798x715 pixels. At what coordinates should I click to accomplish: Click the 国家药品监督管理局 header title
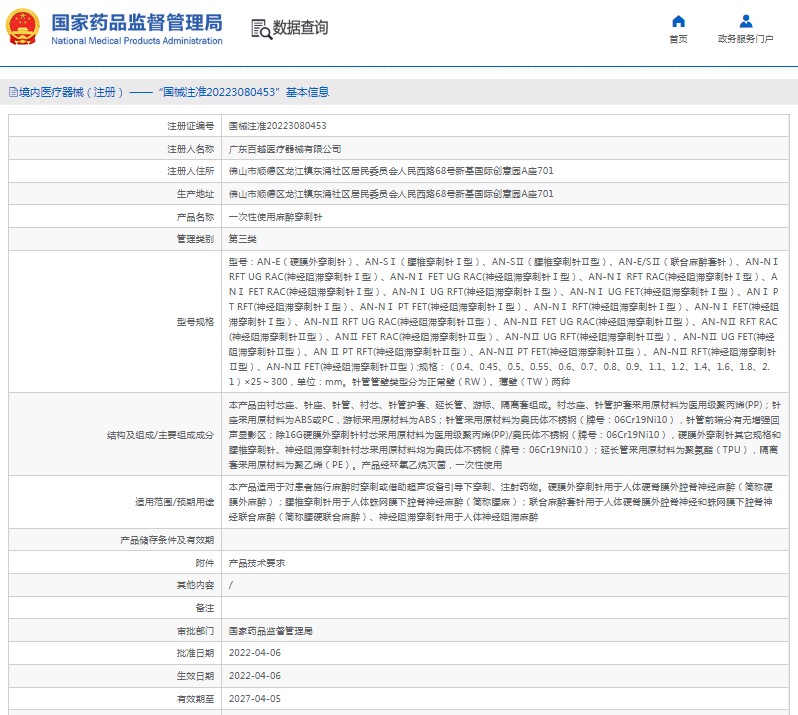click(x=137, y=22)
